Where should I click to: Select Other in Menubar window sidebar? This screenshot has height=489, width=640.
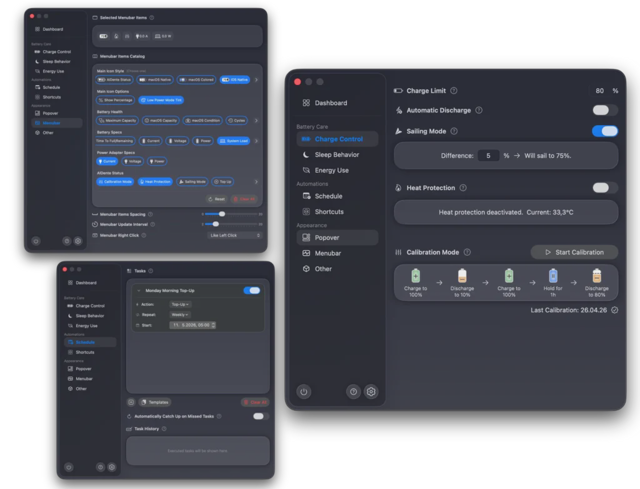point(56,133)
